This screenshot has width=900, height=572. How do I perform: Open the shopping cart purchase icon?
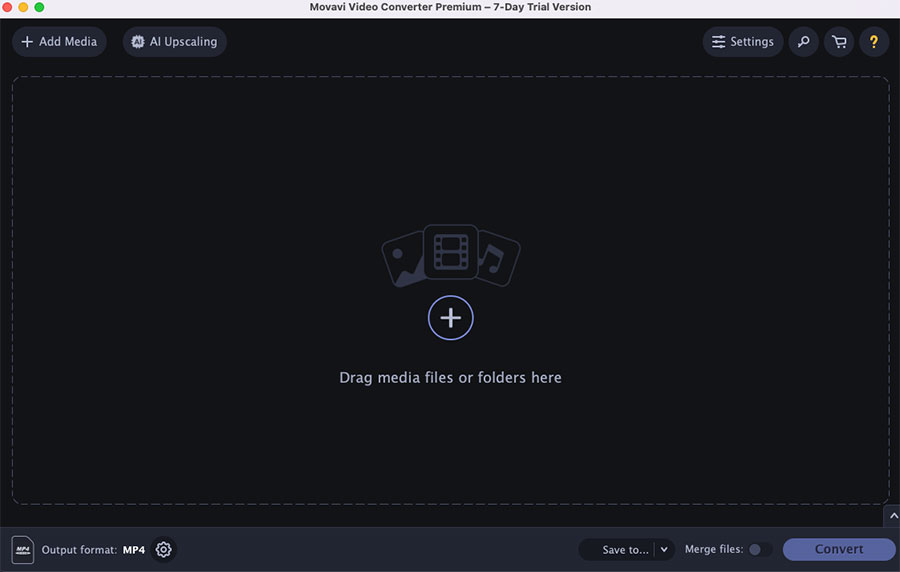[x=839, y=42]
